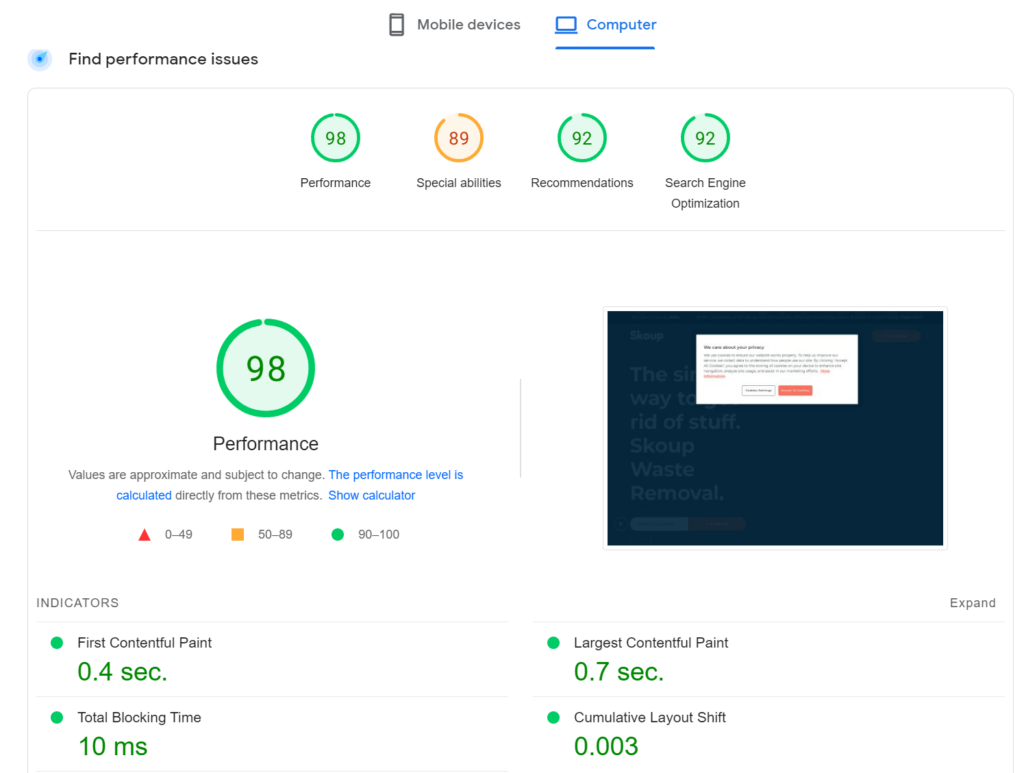
Task: Switch to the Mobile devices tab
Action: point(455,25)
